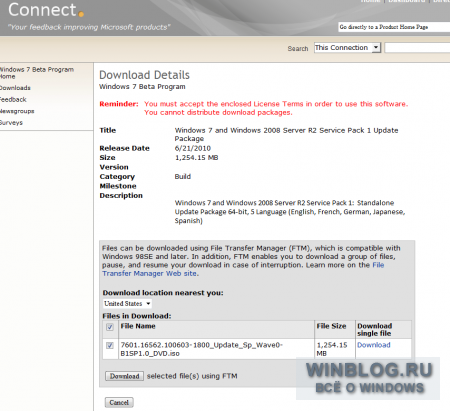The height and width of the screenshot is (411, 450).
Task: Click file name 7601.16562.100603-1800_Update_Sp_Wave0
Action: click(x=202, y=349)
